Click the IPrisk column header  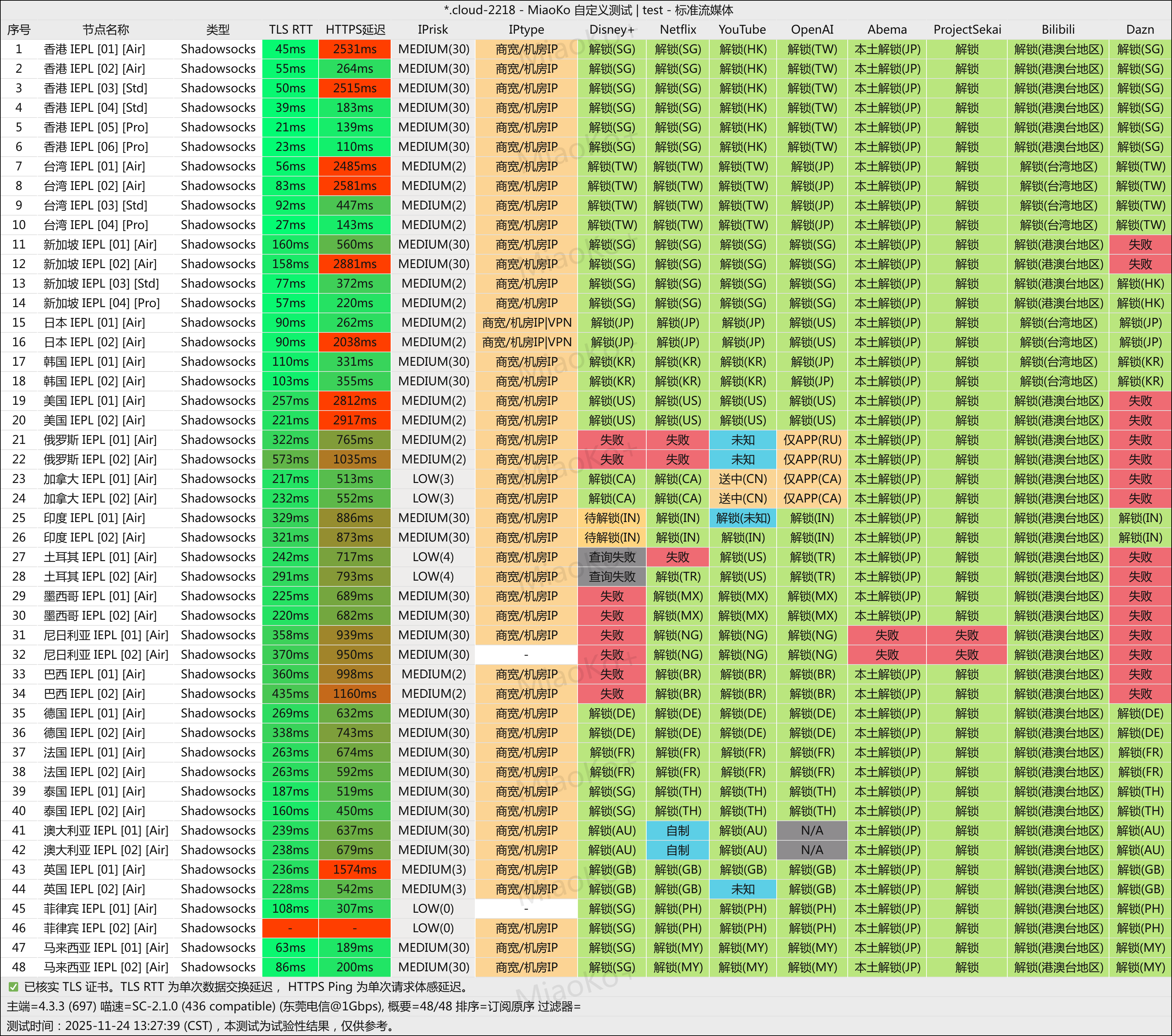433,29
